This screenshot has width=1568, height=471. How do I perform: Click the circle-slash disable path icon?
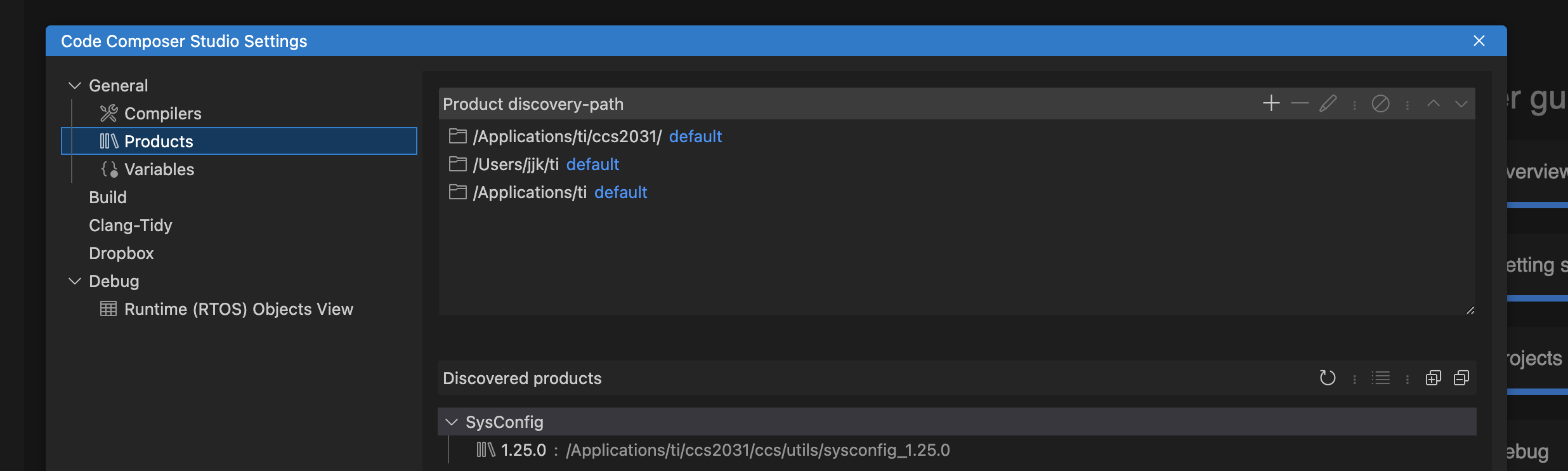1380,103
